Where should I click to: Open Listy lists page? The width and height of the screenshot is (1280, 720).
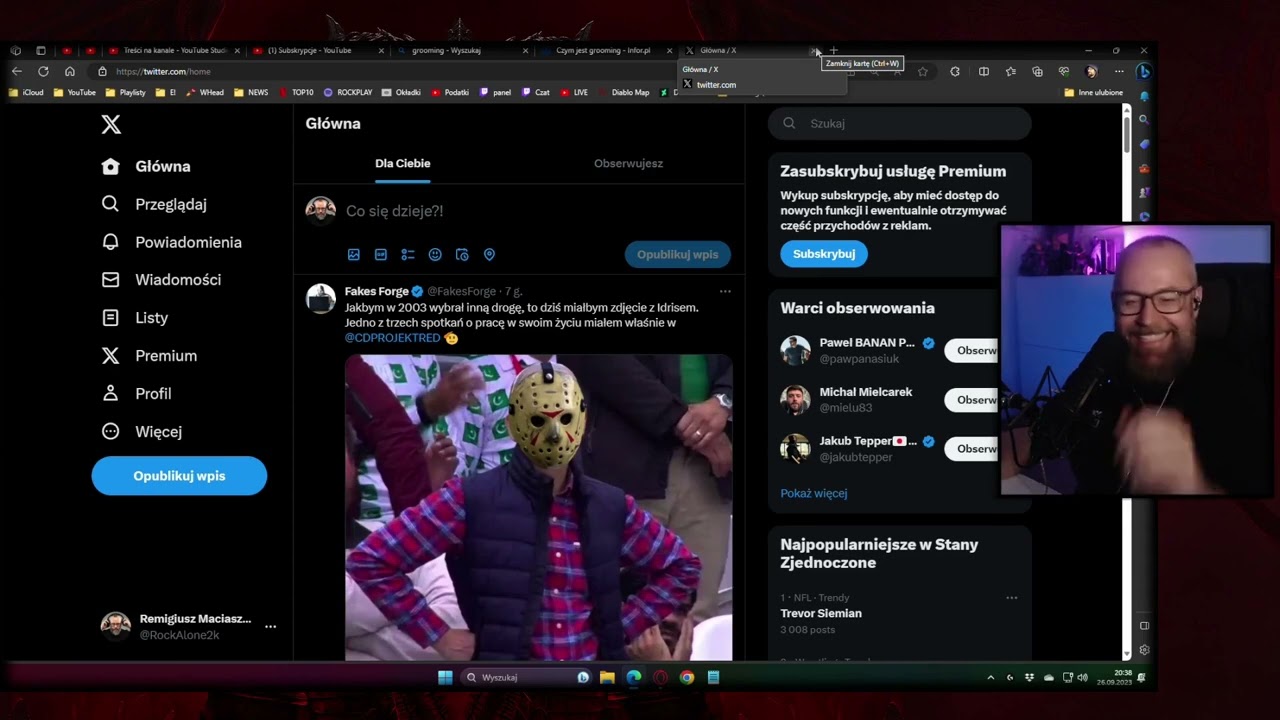(135, 318)
